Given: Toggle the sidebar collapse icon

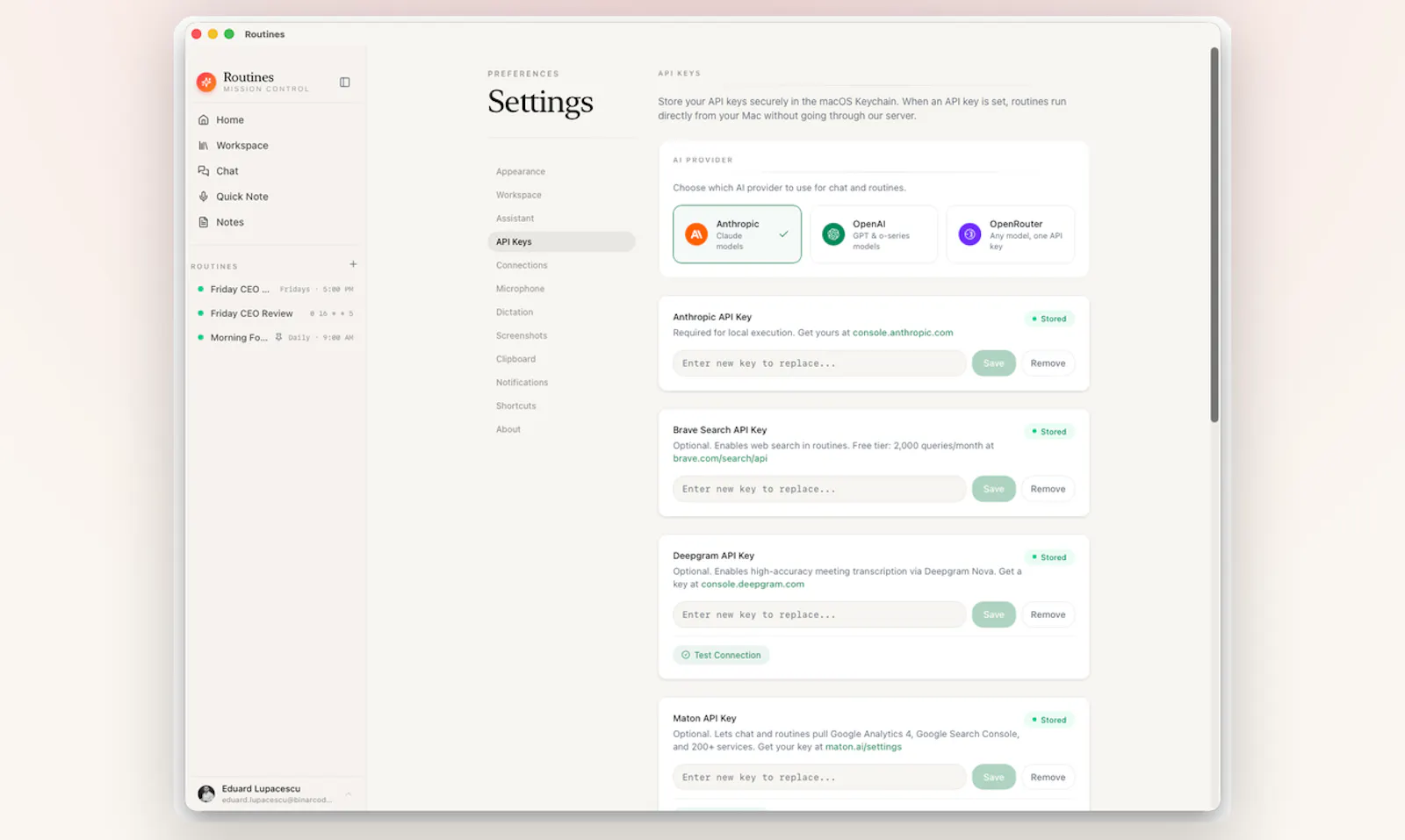Looking at the screenshot, I should [345, 83].
